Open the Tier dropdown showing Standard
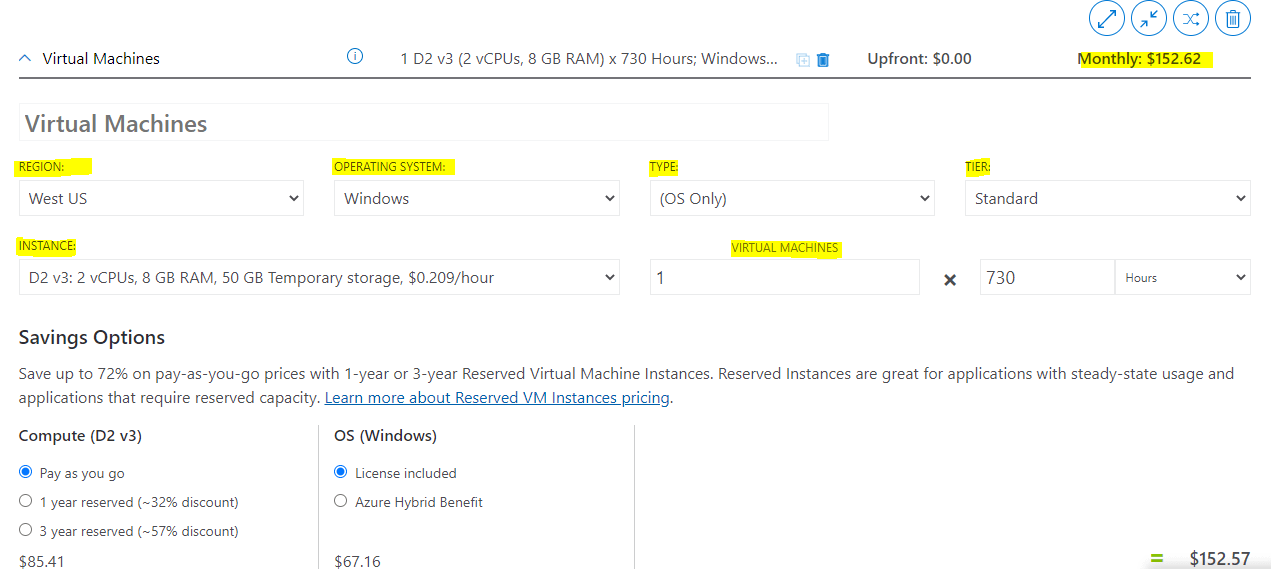Image resolution: width=1271 pixels, height=569 pixels. [1108, 198]
